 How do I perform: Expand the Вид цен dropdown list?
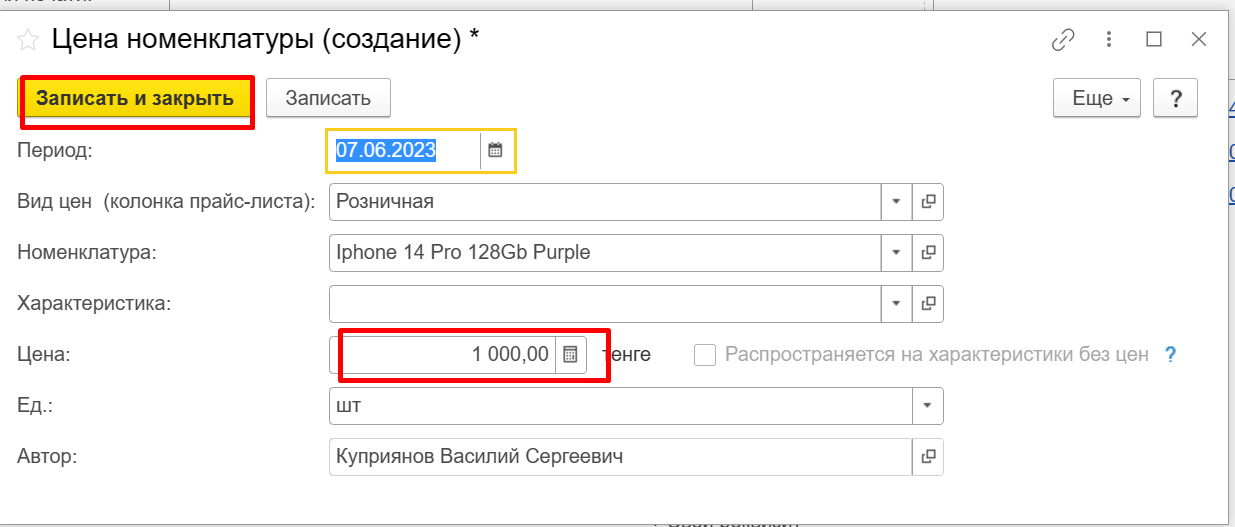896,202
